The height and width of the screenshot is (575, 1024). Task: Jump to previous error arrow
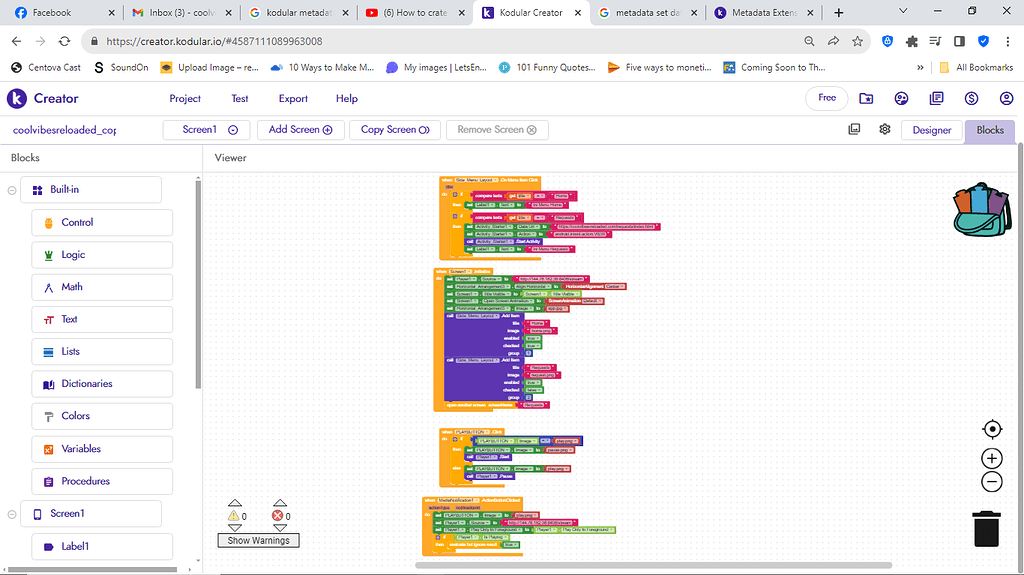[280, 502]
